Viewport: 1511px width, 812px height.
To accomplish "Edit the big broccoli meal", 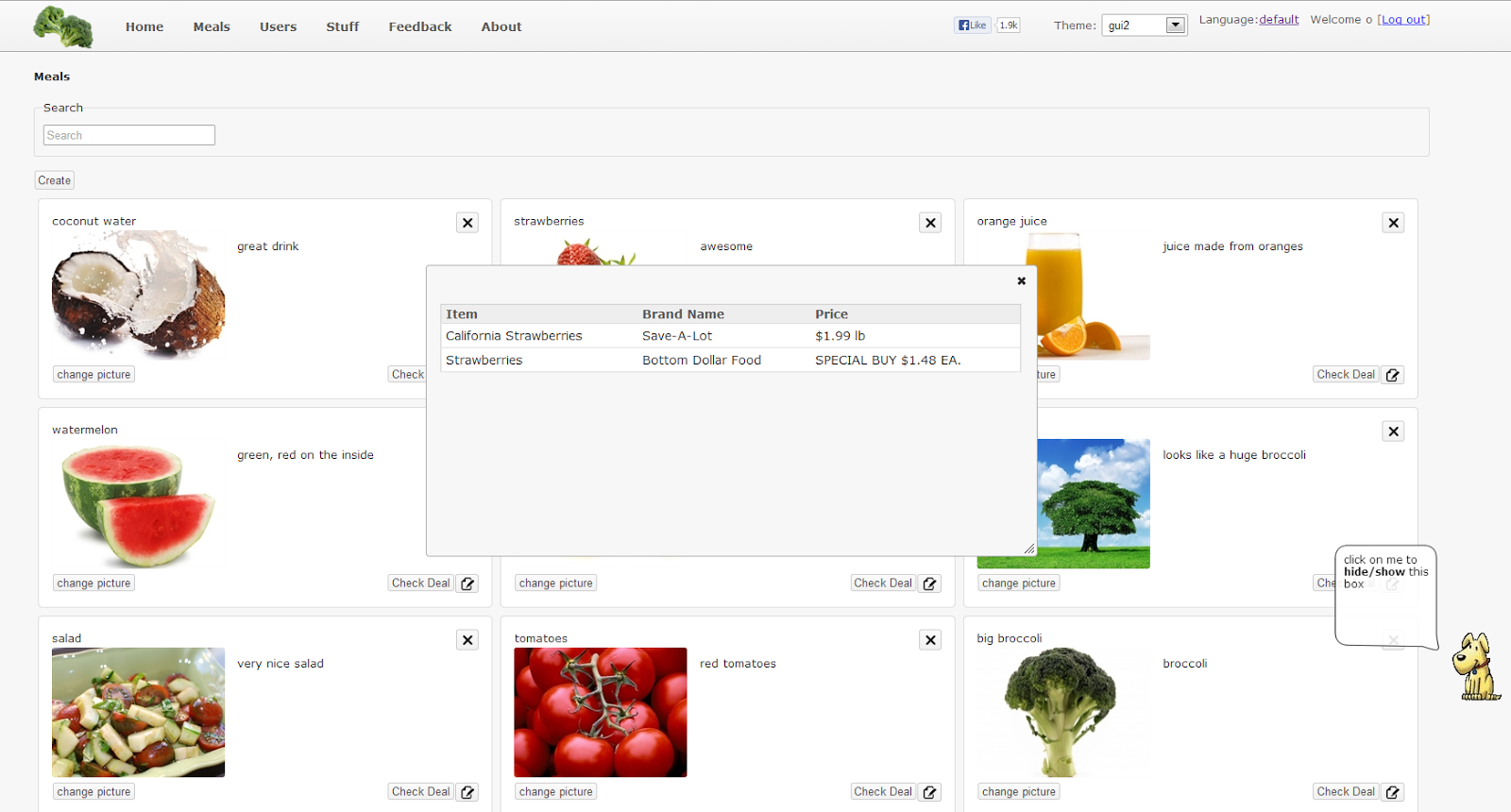I will (1393, 792).
